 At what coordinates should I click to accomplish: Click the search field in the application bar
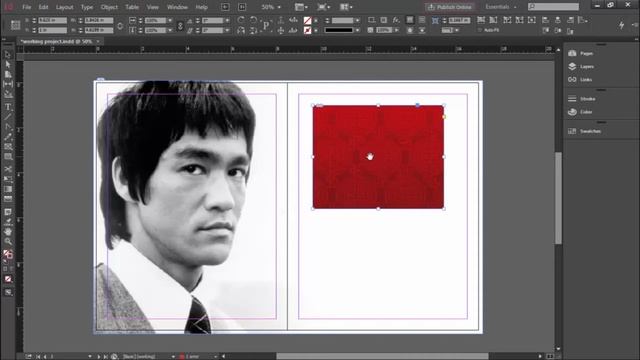coord(553,7)
